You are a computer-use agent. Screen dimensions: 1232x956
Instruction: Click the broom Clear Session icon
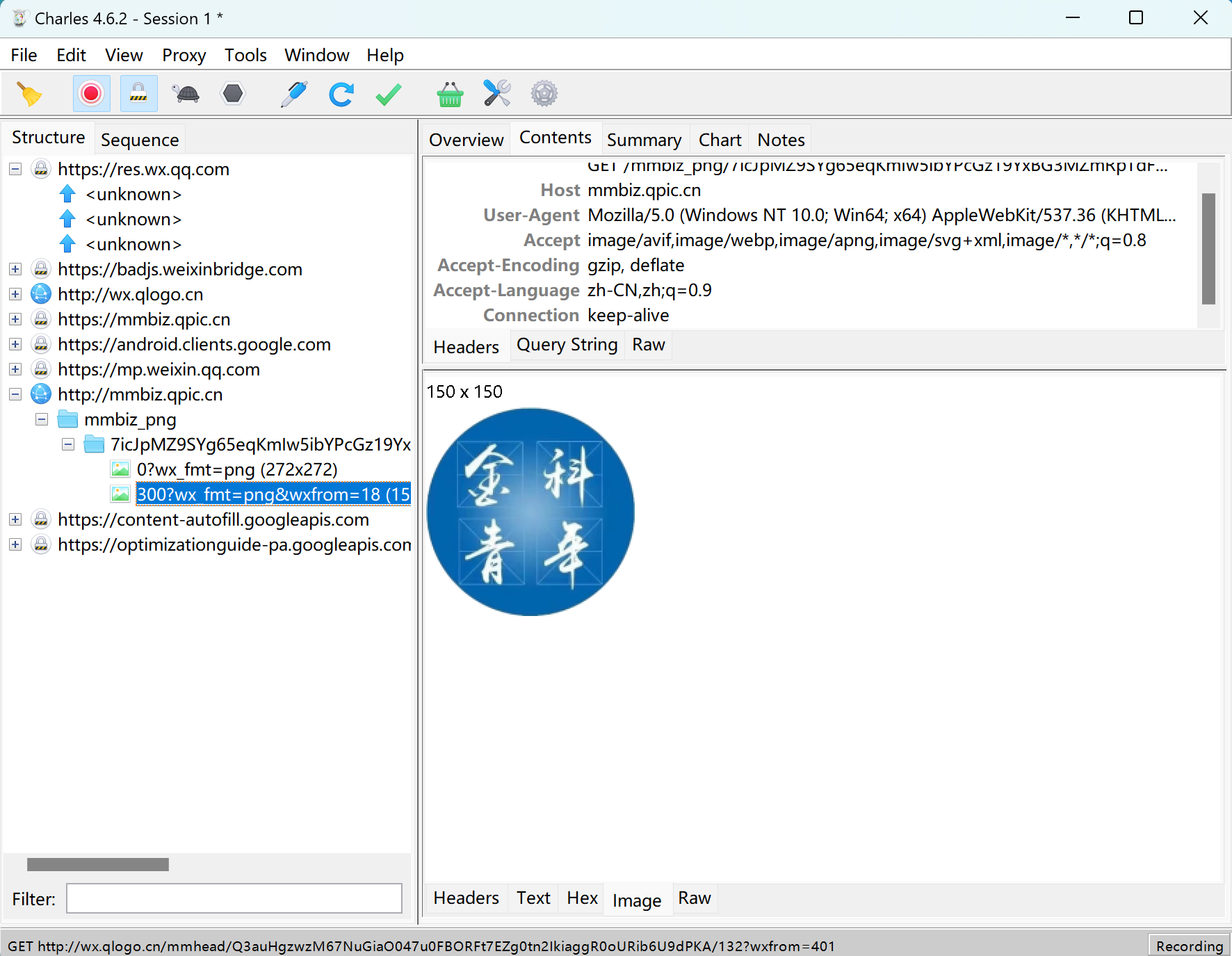[30, 94]
